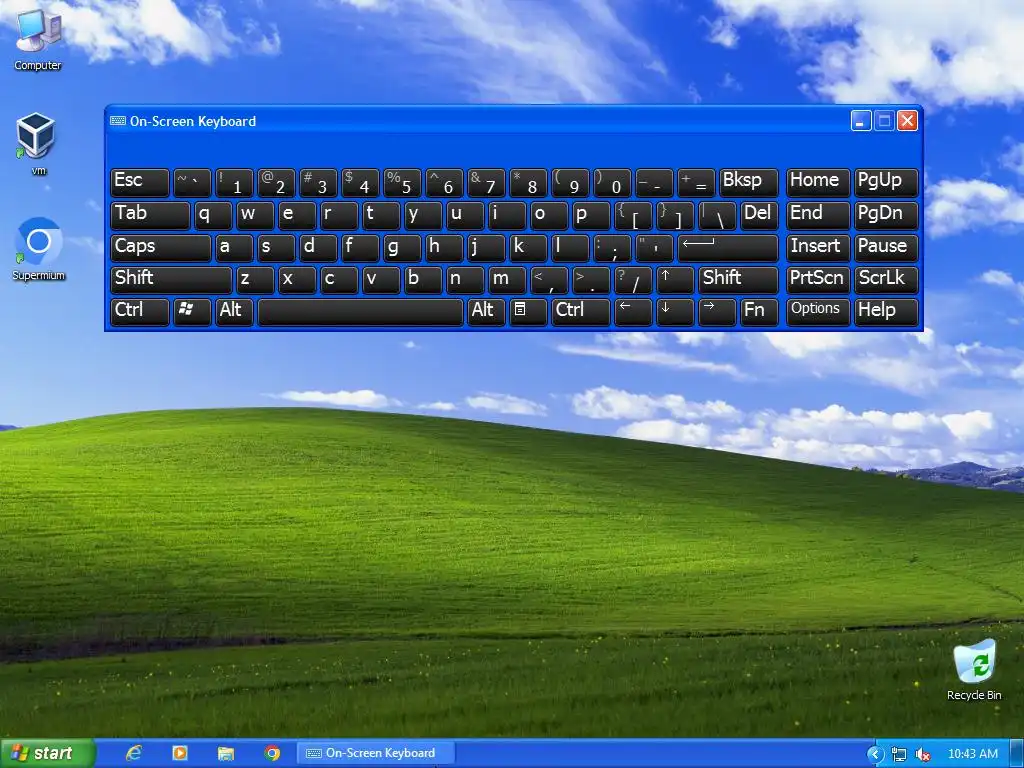
Task: Click the comma key
Action: pyautogui.click(x=549, y=280)
